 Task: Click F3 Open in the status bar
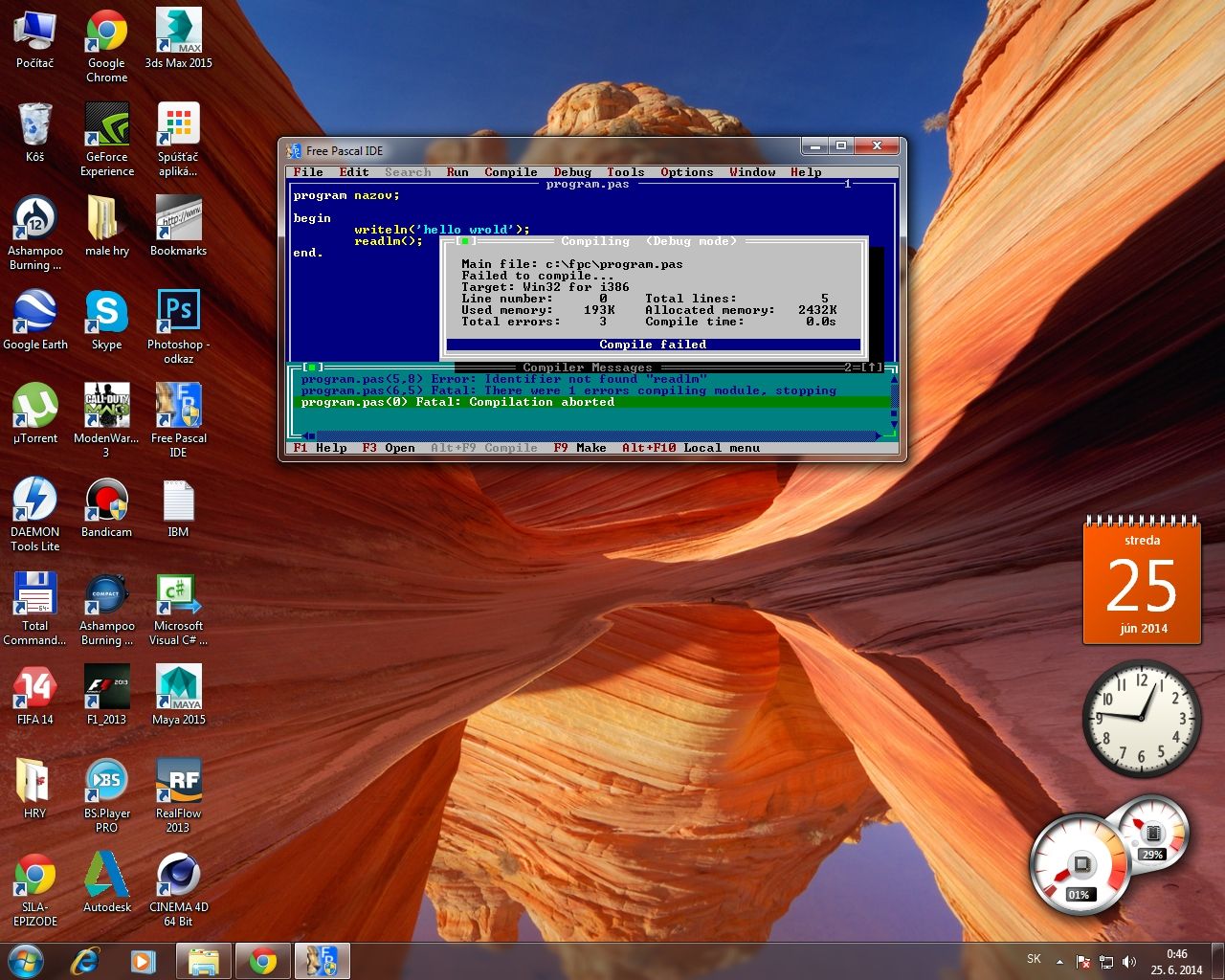click(x=389, y=448)
